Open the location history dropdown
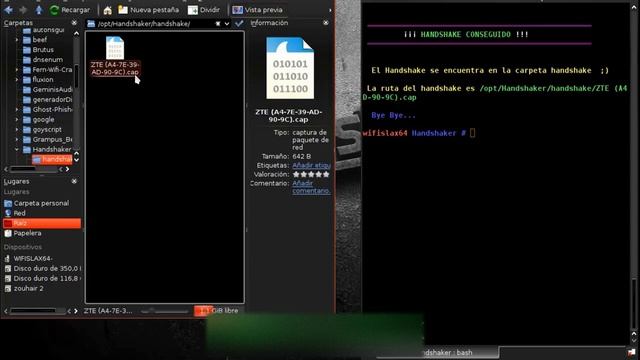The height and width of the screenshot is (360, 640). point(227,24)
